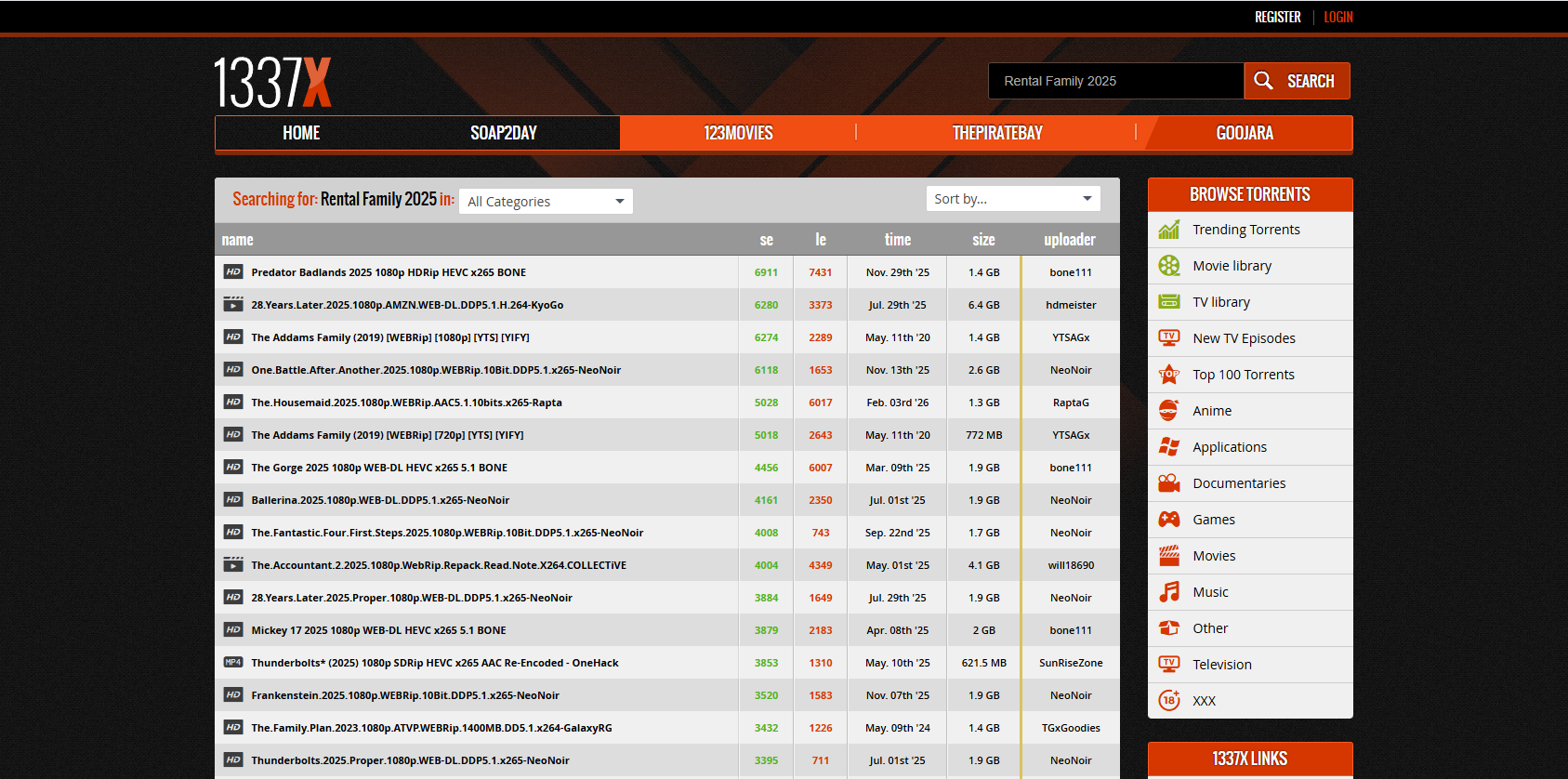The height and width of the screenshot is (779, 1568).
Task: Click the Top 100 Torrents star icon
Action: 1169,375
